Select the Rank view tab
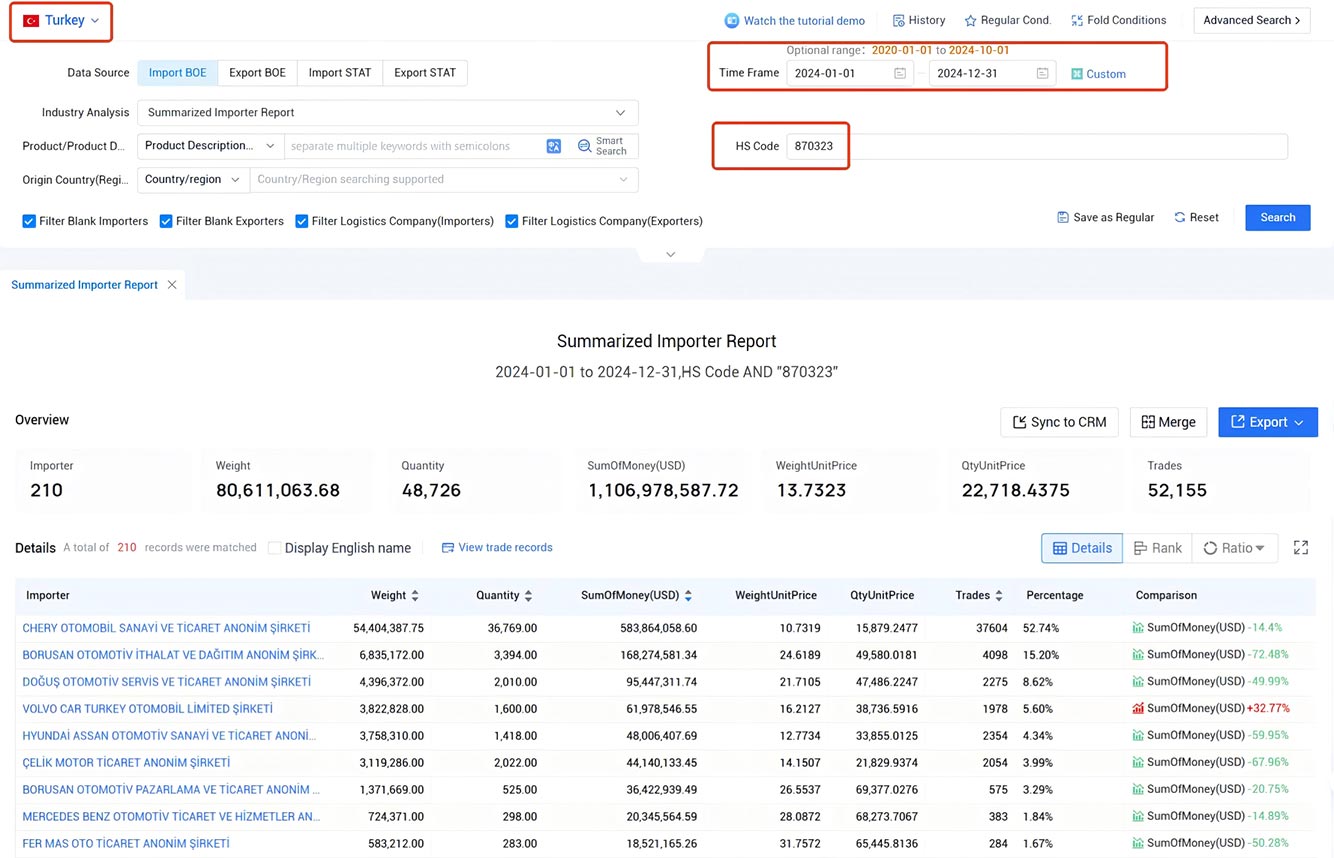The height and width of the screenshot is (858, 1334). pos(1157,548)
